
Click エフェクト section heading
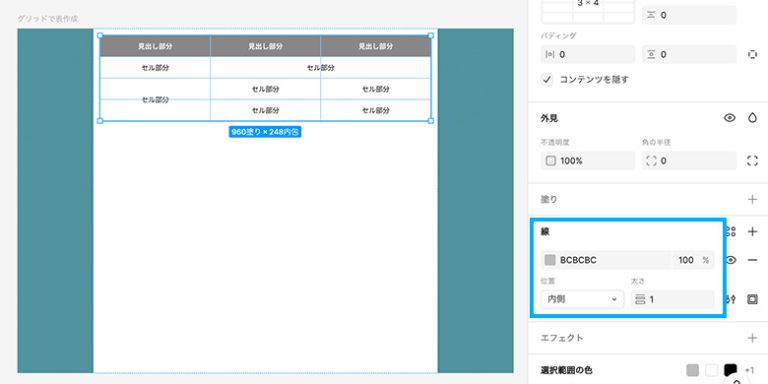[562, 338]
